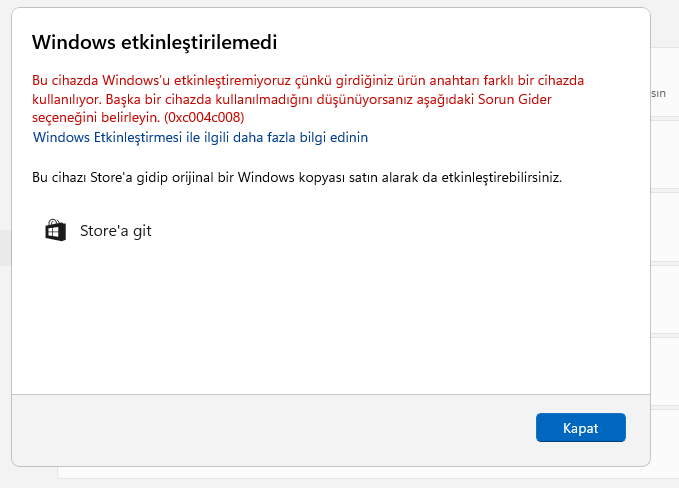Click "Bu cihazda" at the start of the red message
The width and height of the screenshot is (679, 488).
pos(65,81)
